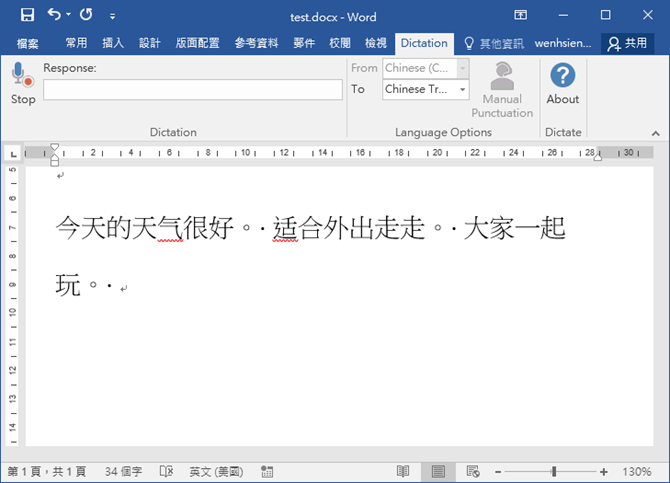
Task: Open Customize Quick Access Toolbar menu
Action: [112, 16]
